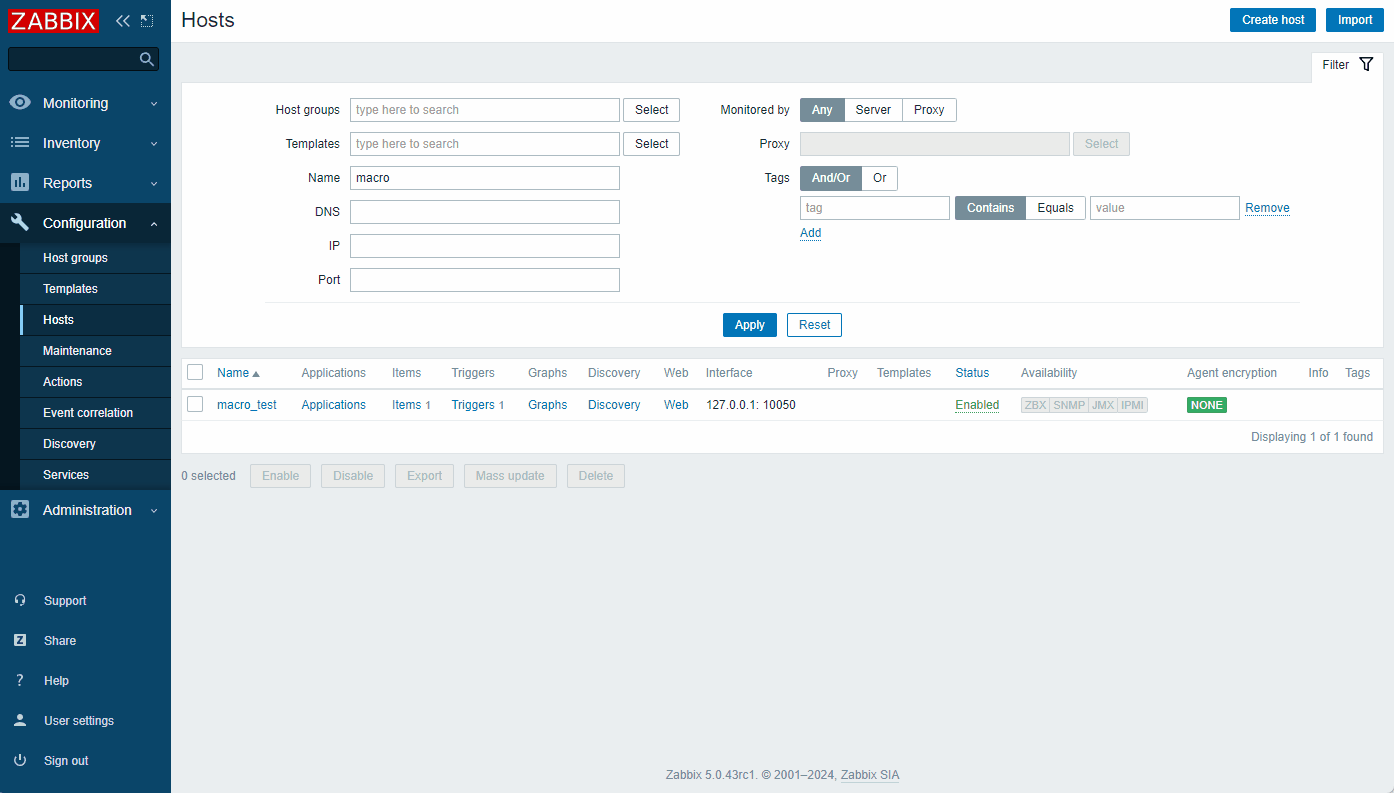Image resolution: width=1394 pixels, height=793 pixels.
Task: Select Proxy for Monitored by
Action: tap(929, 110)
